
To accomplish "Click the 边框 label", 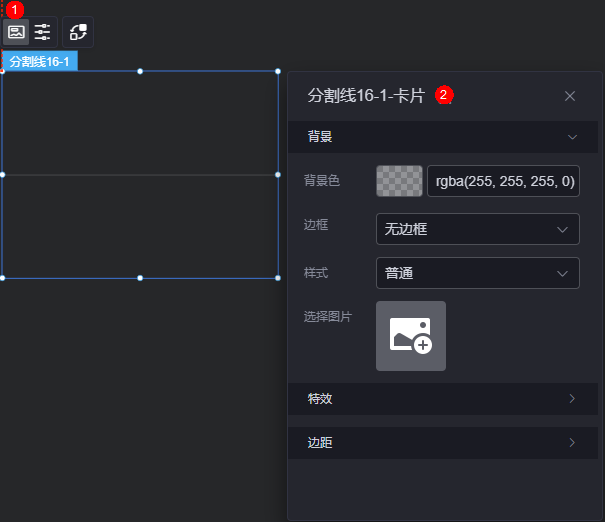I will point(316,225).
